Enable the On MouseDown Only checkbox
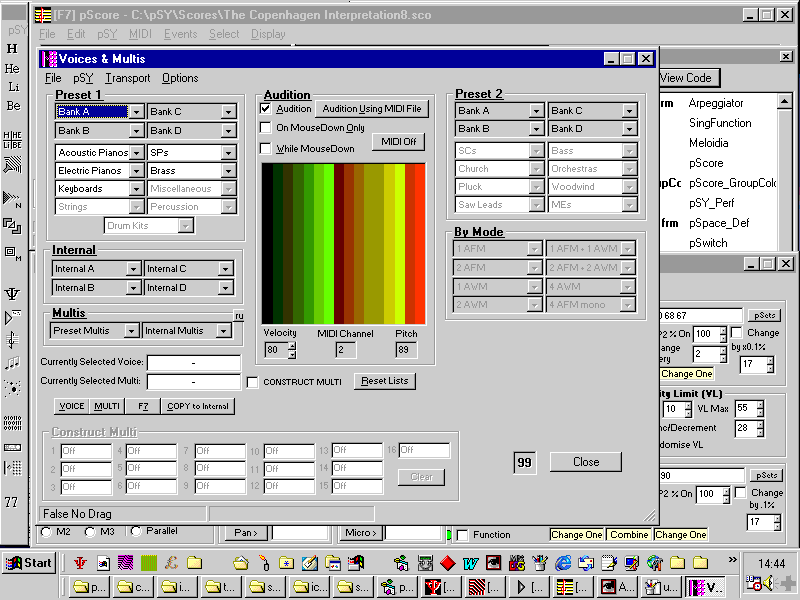 point(266,128)
